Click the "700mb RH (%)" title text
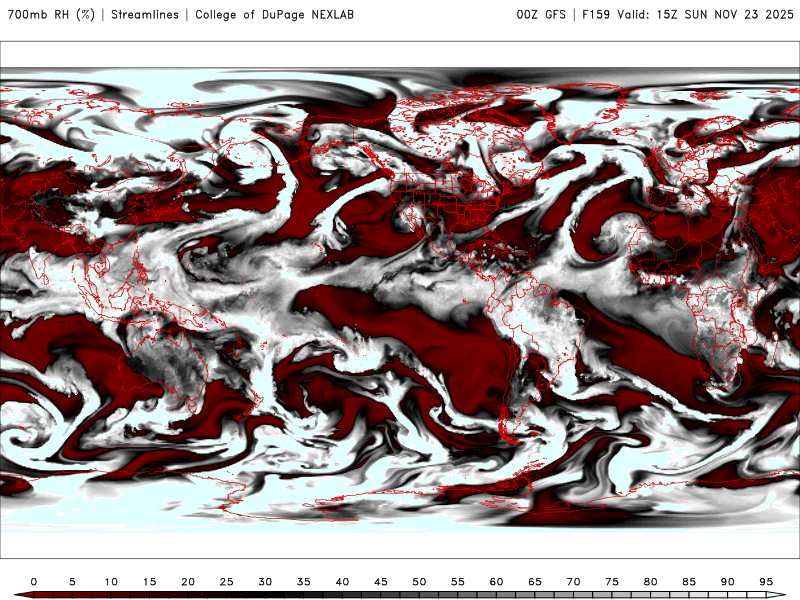800x600 pixels. (51, 14)
